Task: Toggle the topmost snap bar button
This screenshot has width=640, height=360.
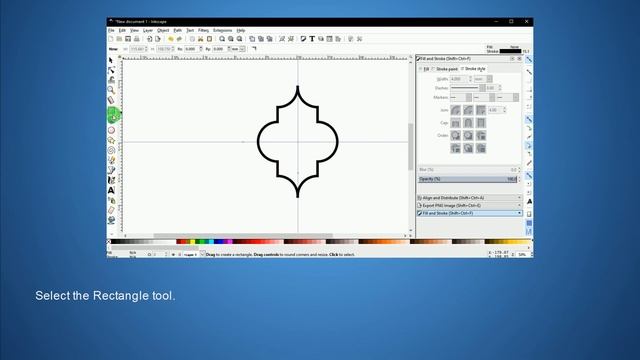Action: click(529, 60)
